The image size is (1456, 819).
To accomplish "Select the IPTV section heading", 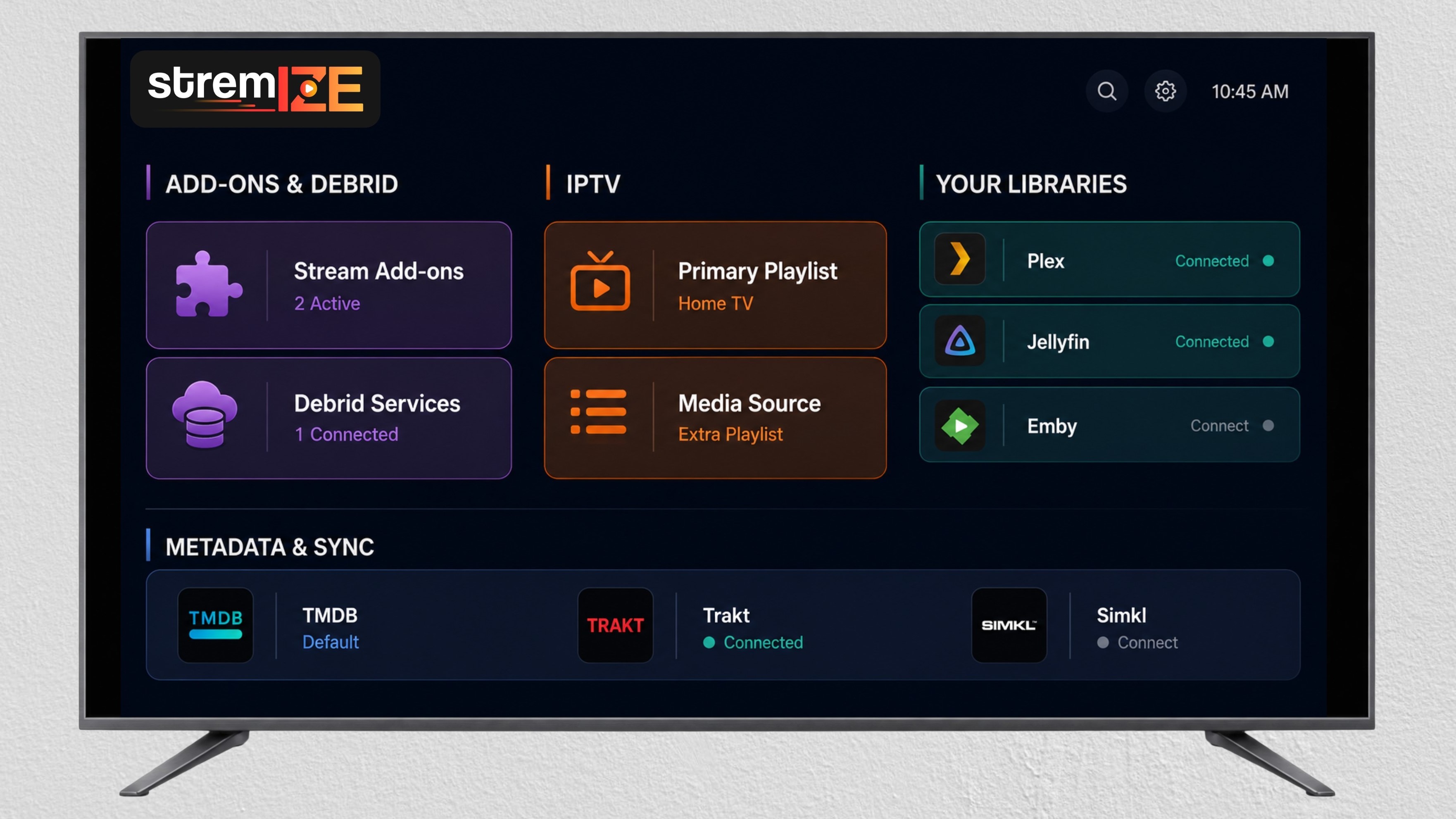I will (x=593, y=184).
